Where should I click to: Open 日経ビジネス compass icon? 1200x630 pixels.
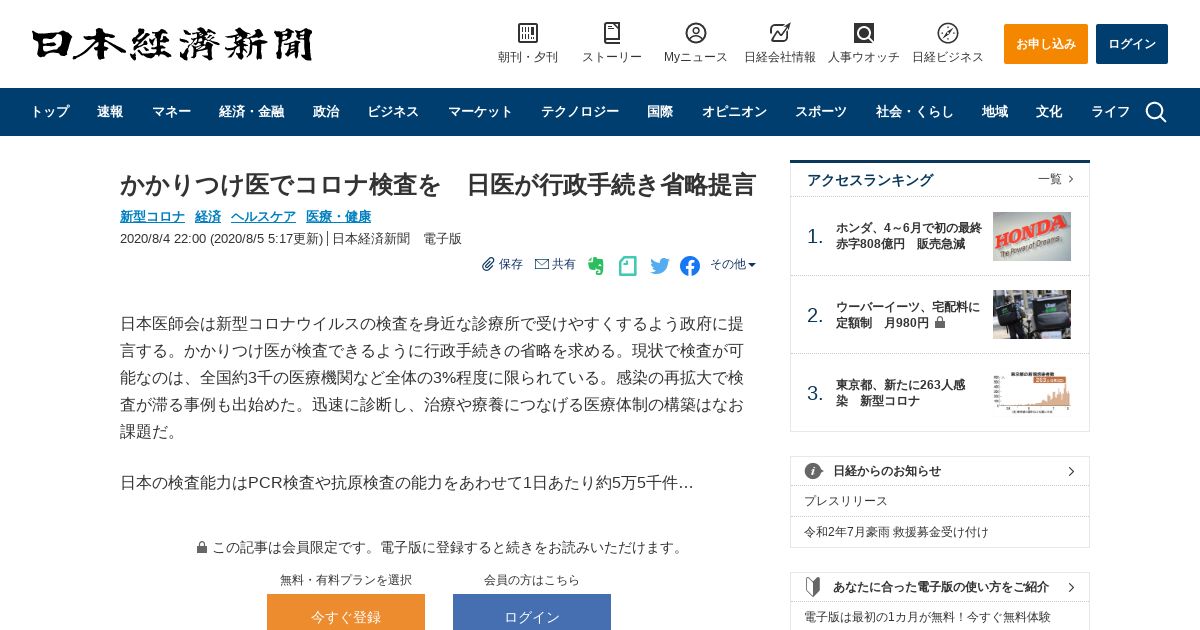click(948, 33)
